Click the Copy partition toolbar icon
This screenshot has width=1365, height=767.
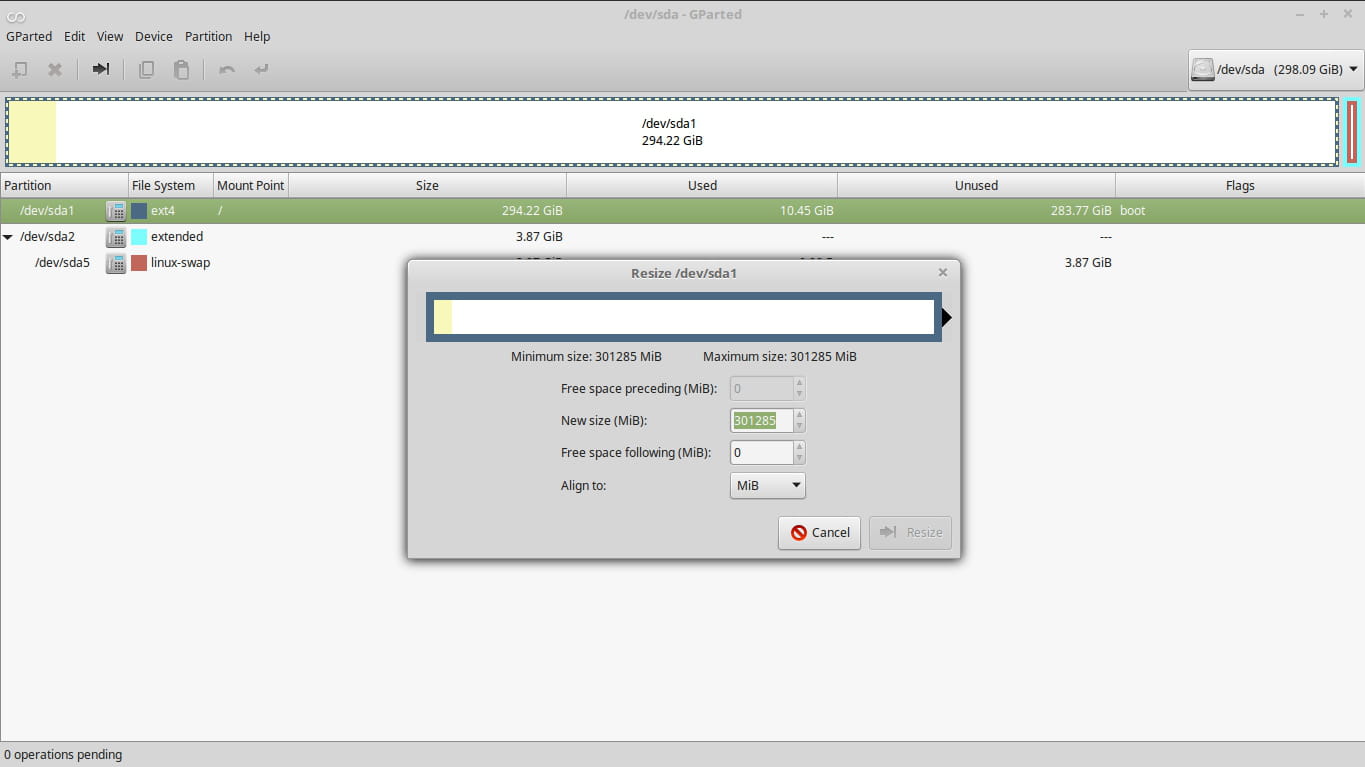[x=146, y=70]
